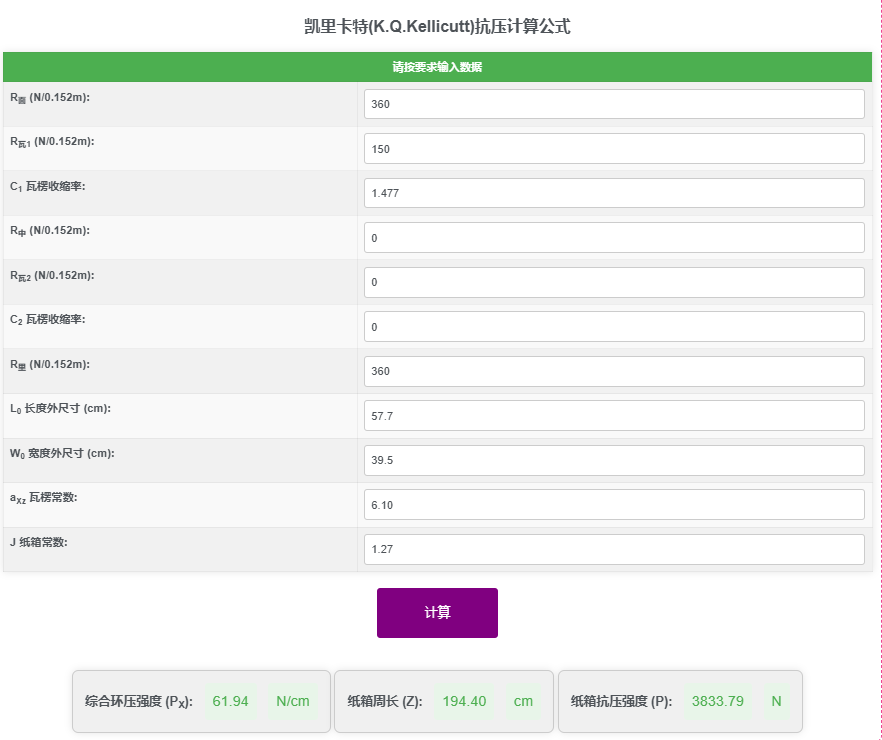Click the R中 input field showing 0
This screenshot has width=882, height=740.
[x=613, y=237]
